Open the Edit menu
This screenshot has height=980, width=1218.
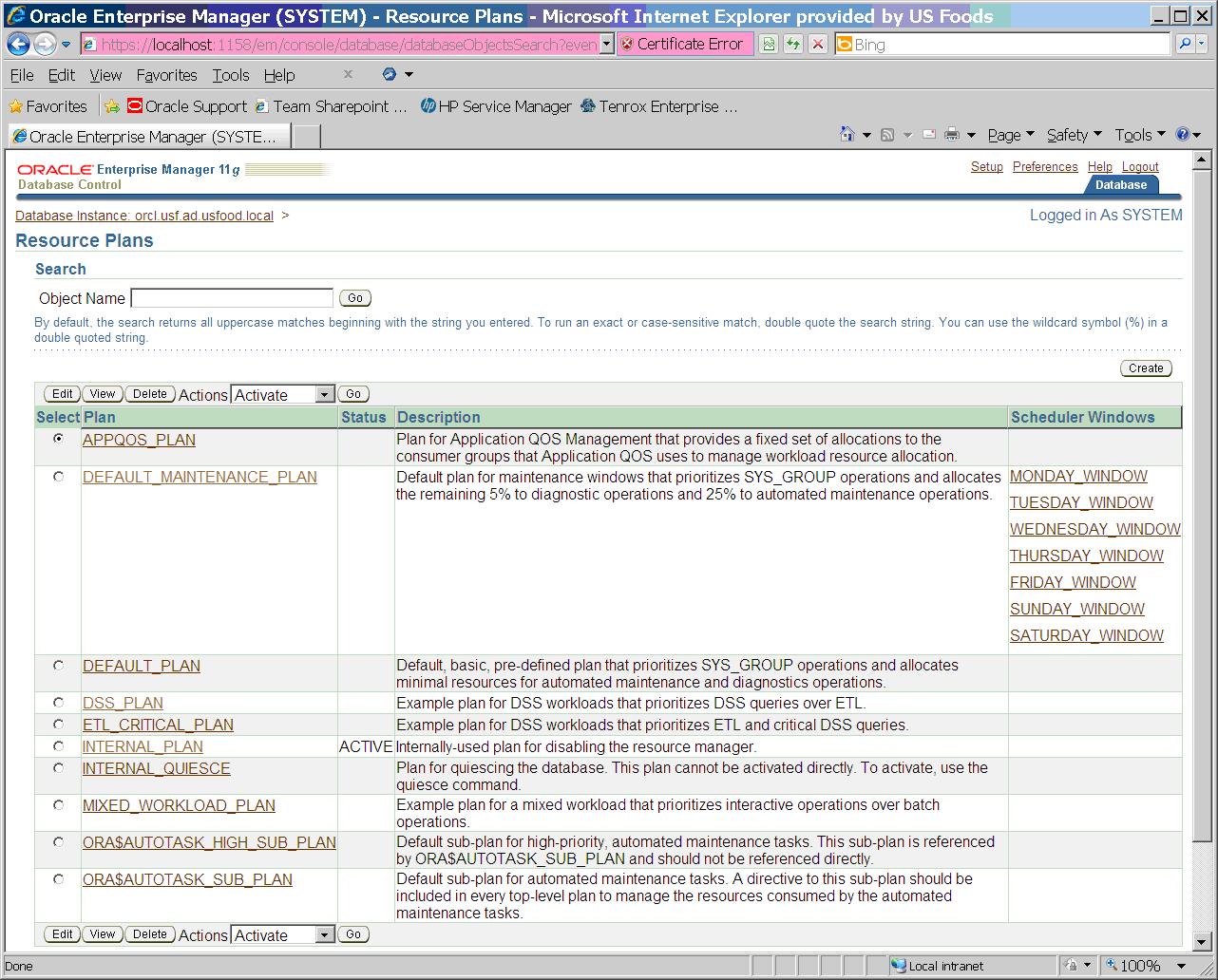pyautogui.click(x=62, y=75)
